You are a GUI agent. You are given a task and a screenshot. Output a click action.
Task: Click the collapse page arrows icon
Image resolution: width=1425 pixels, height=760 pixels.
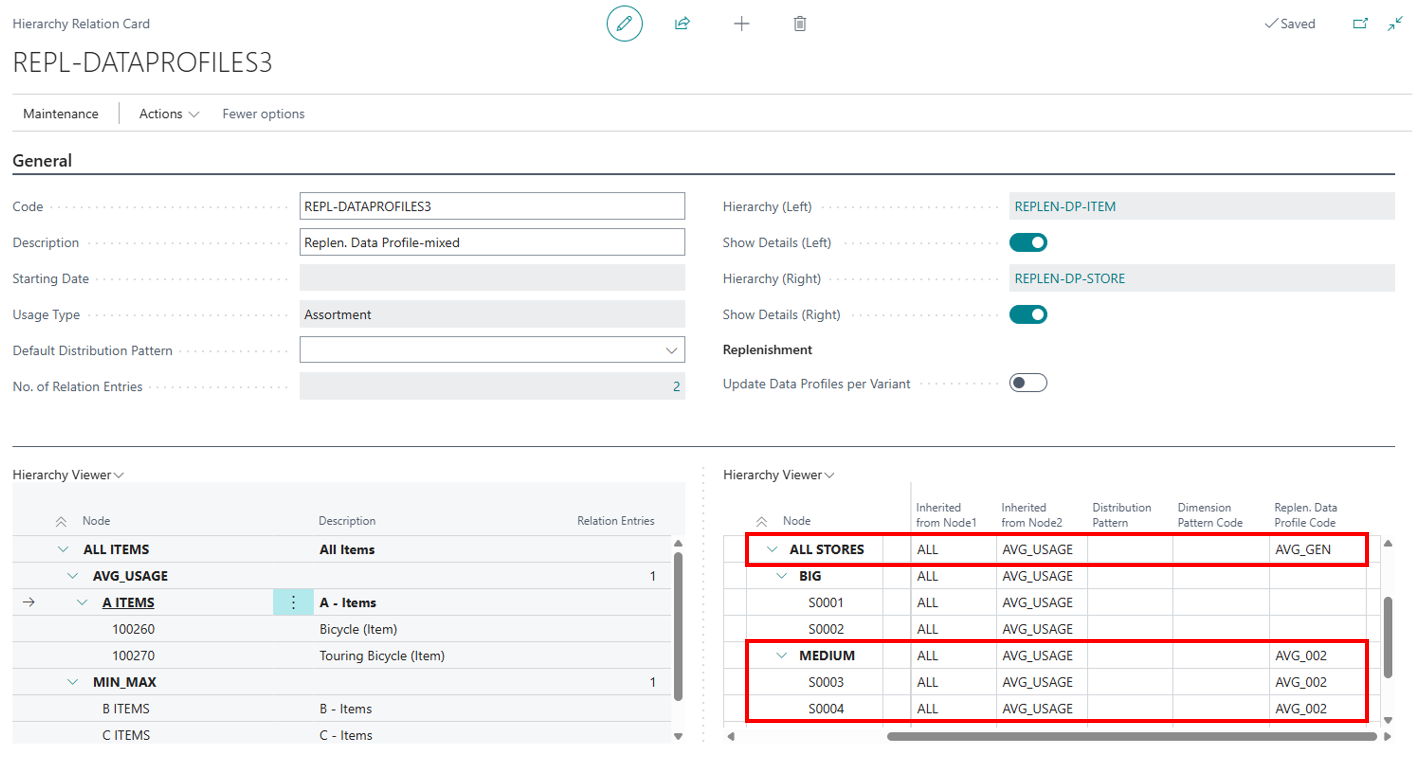pos(1395,23)
